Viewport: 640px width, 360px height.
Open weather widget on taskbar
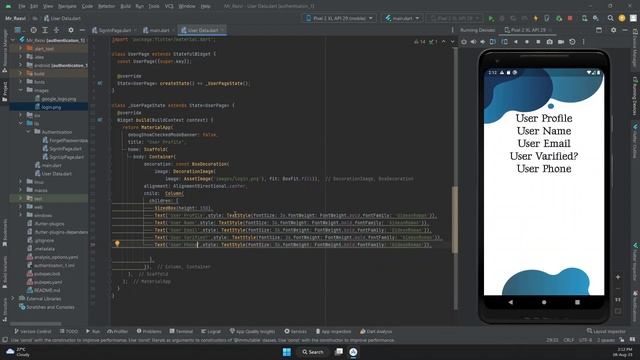(18, 352)
